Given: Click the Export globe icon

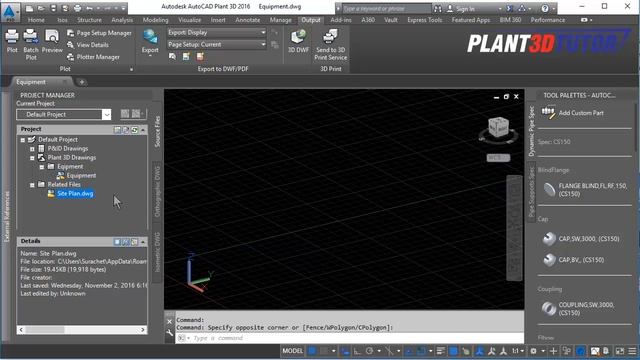Looking at the screenshot, I should click(x=150, y=37).
